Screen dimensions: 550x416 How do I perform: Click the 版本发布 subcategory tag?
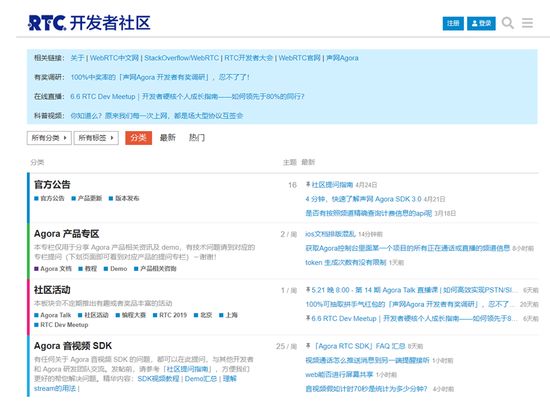pyautogui.click(x=124, y=198)
